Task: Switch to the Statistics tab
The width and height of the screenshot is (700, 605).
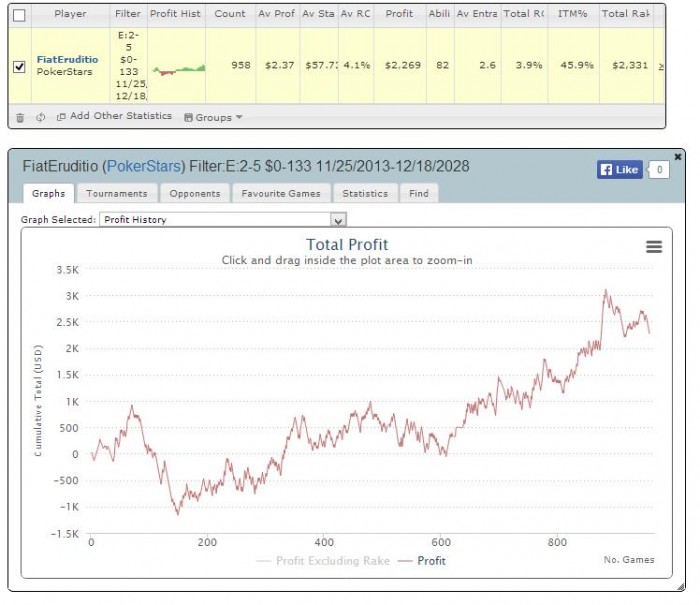Action: [365, 193]
